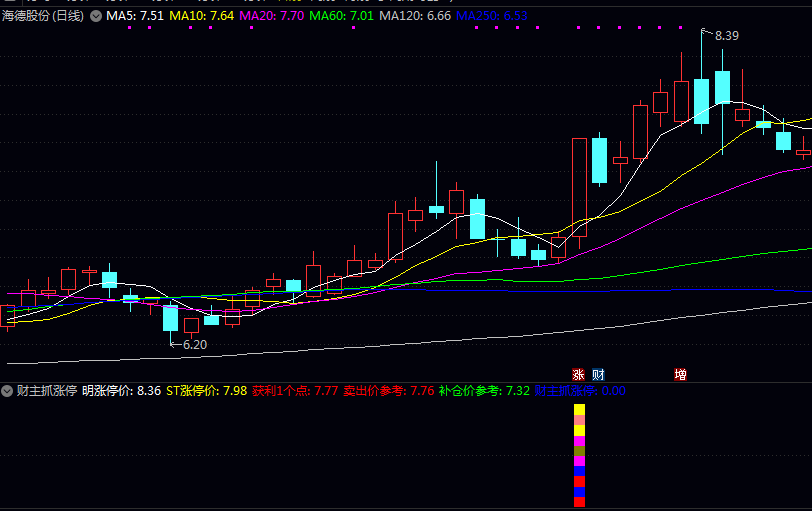
Task: Click the 明涨停价 8.36 readout
Action: 121,390
